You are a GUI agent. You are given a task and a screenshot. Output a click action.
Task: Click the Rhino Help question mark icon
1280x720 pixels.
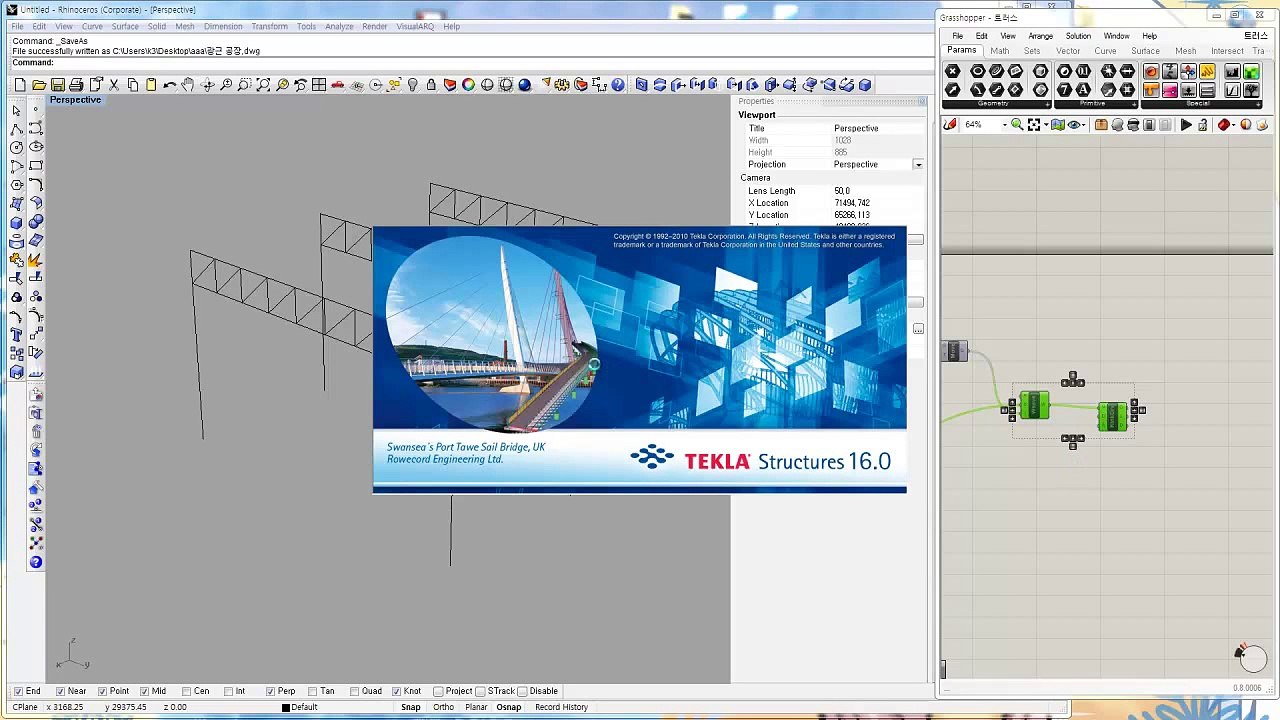point(618,85)
